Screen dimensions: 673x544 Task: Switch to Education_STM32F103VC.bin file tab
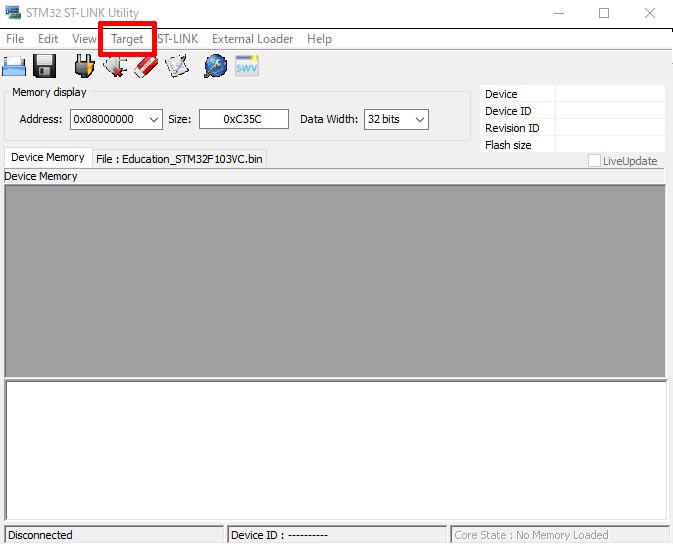point(179,159)
